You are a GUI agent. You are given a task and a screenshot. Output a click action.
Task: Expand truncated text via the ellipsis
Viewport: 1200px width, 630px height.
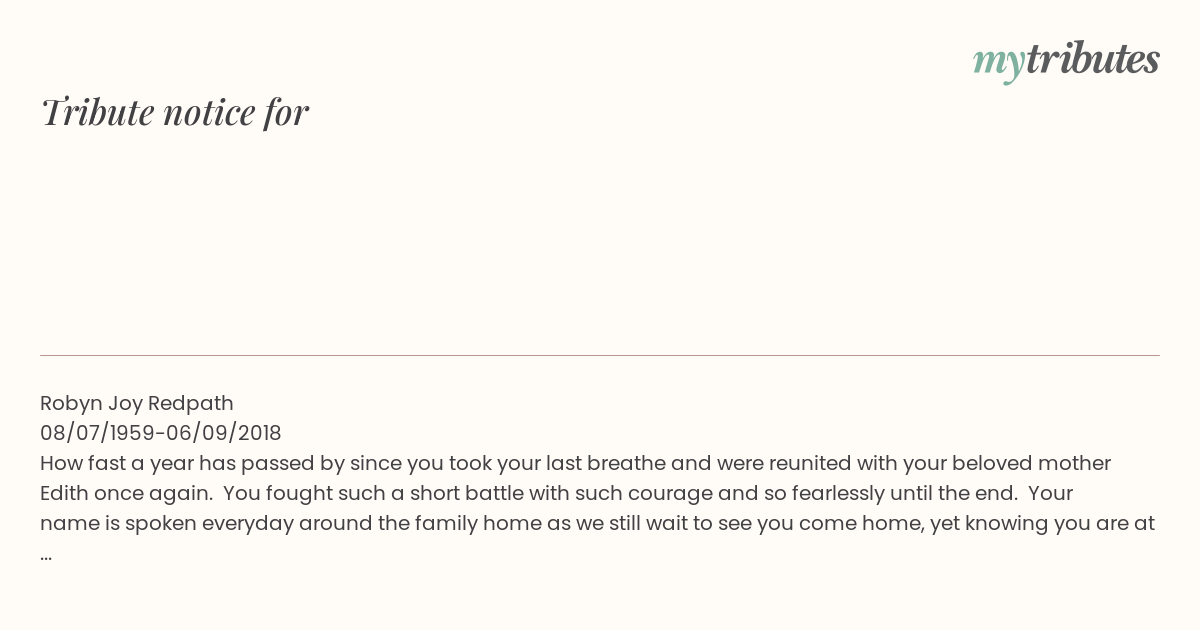[x=46, y=554]
